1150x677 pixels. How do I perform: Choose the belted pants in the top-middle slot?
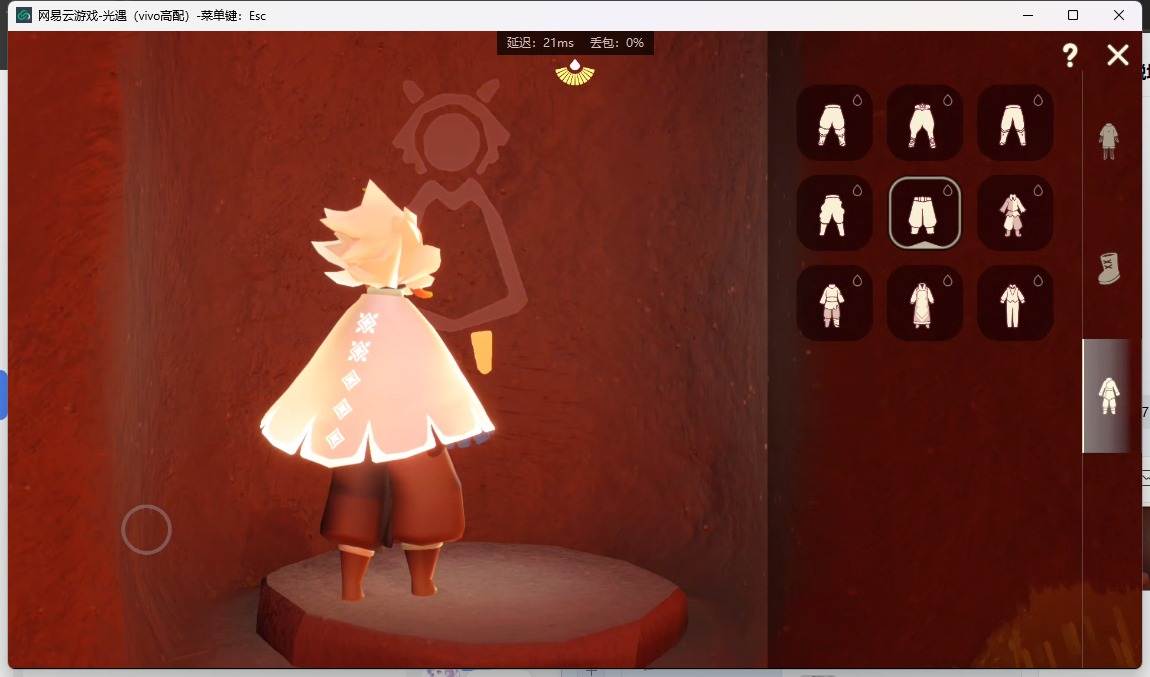click(925, 122)
